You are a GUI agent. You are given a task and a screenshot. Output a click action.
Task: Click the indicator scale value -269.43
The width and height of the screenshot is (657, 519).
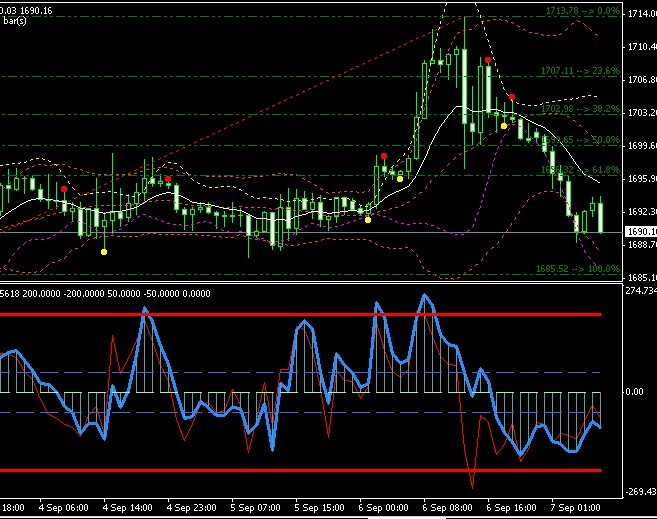click(x=641, y=492)
